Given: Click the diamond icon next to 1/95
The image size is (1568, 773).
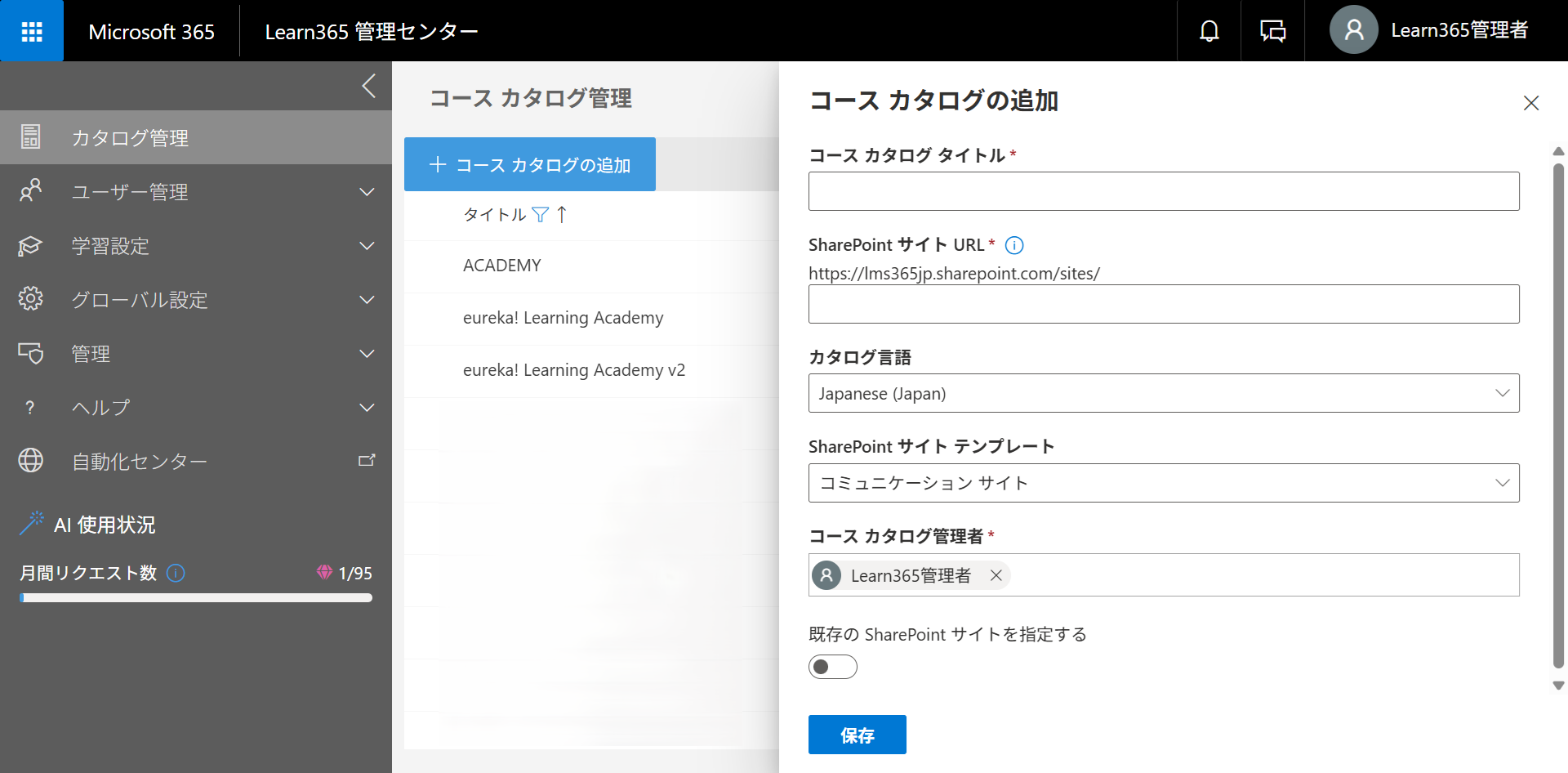Looking at the screenshot, I should (x=325, y=572).
